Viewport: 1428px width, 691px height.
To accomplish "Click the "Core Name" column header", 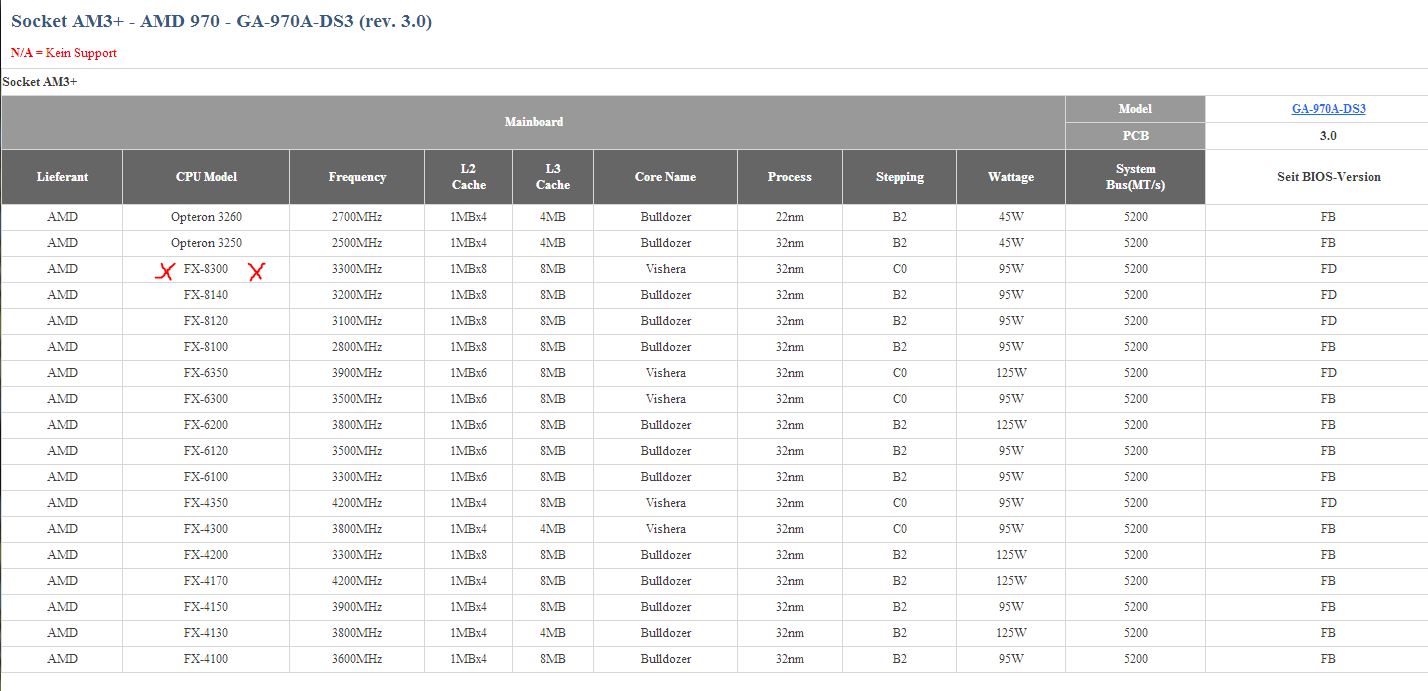I will tap(665, 177).
